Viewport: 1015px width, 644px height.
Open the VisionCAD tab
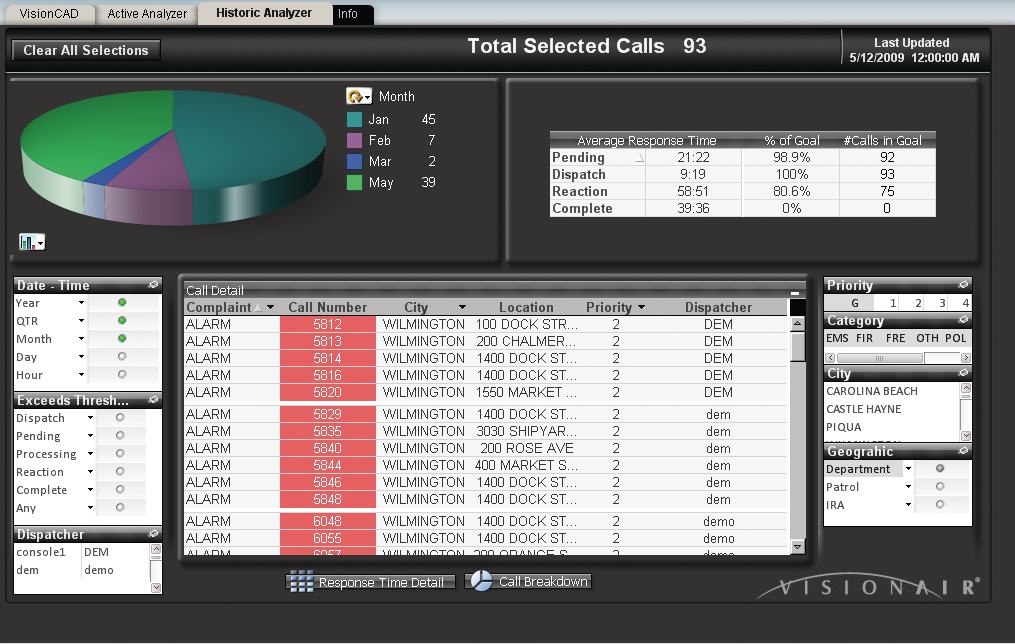click(x=48, y=14)
